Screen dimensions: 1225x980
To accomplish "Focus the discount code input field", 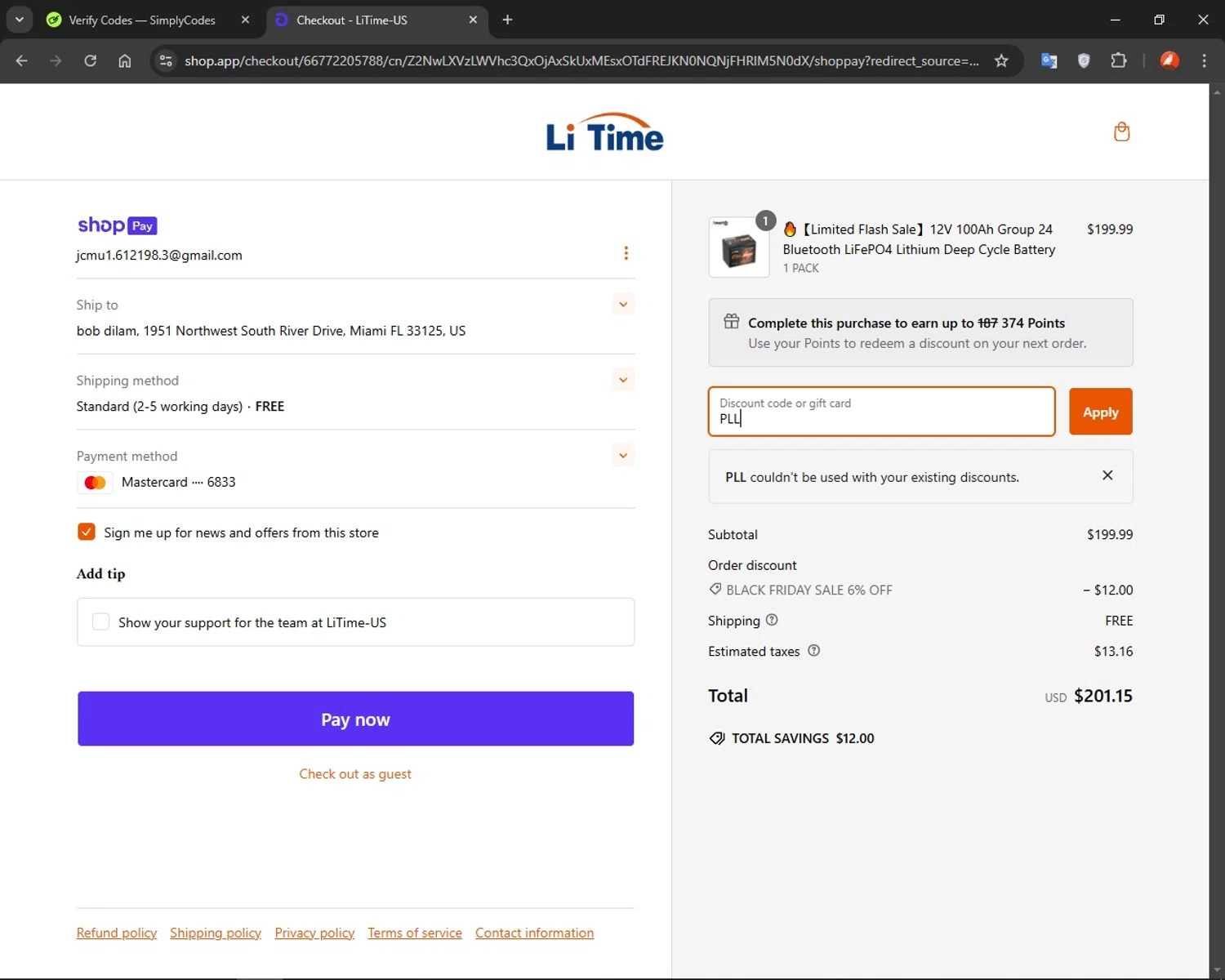I will click(x=881, y=412).
